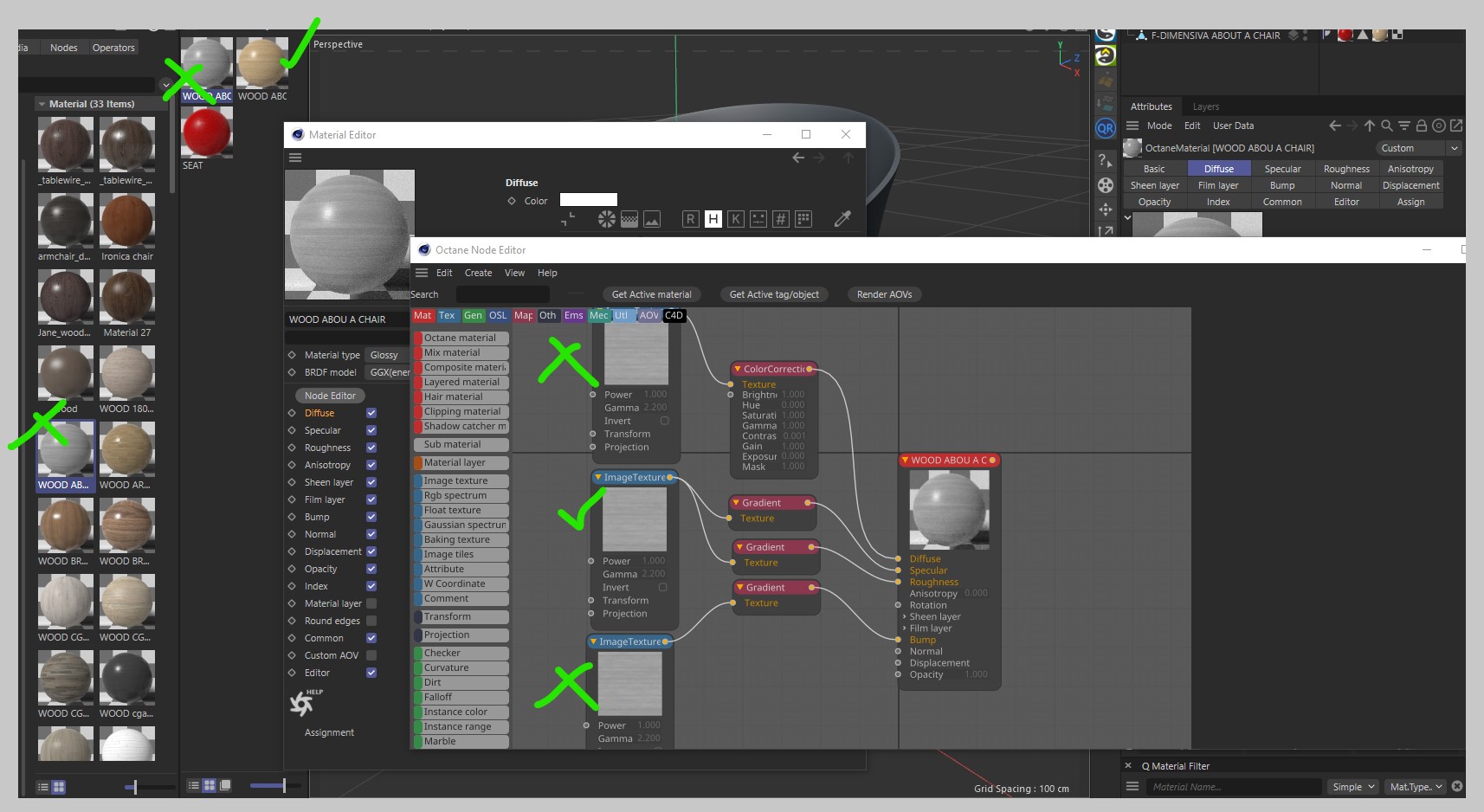Show the hex color mode (#)

[x=780, y=219]
